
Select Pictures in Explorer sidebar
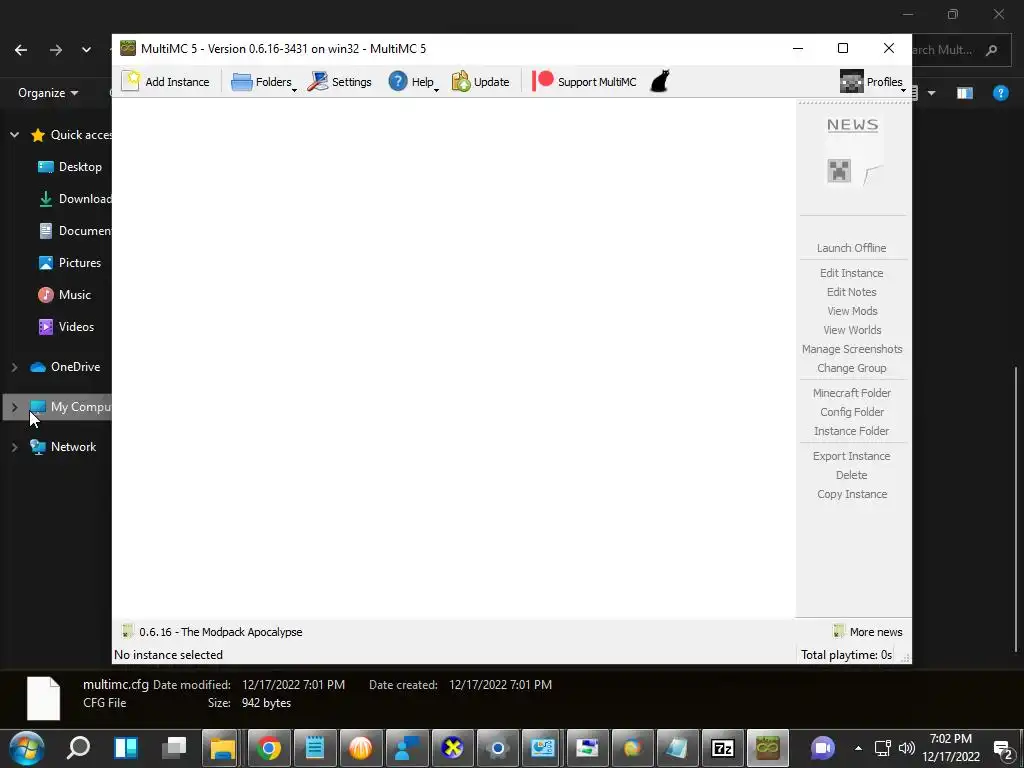tap(70, 263)
